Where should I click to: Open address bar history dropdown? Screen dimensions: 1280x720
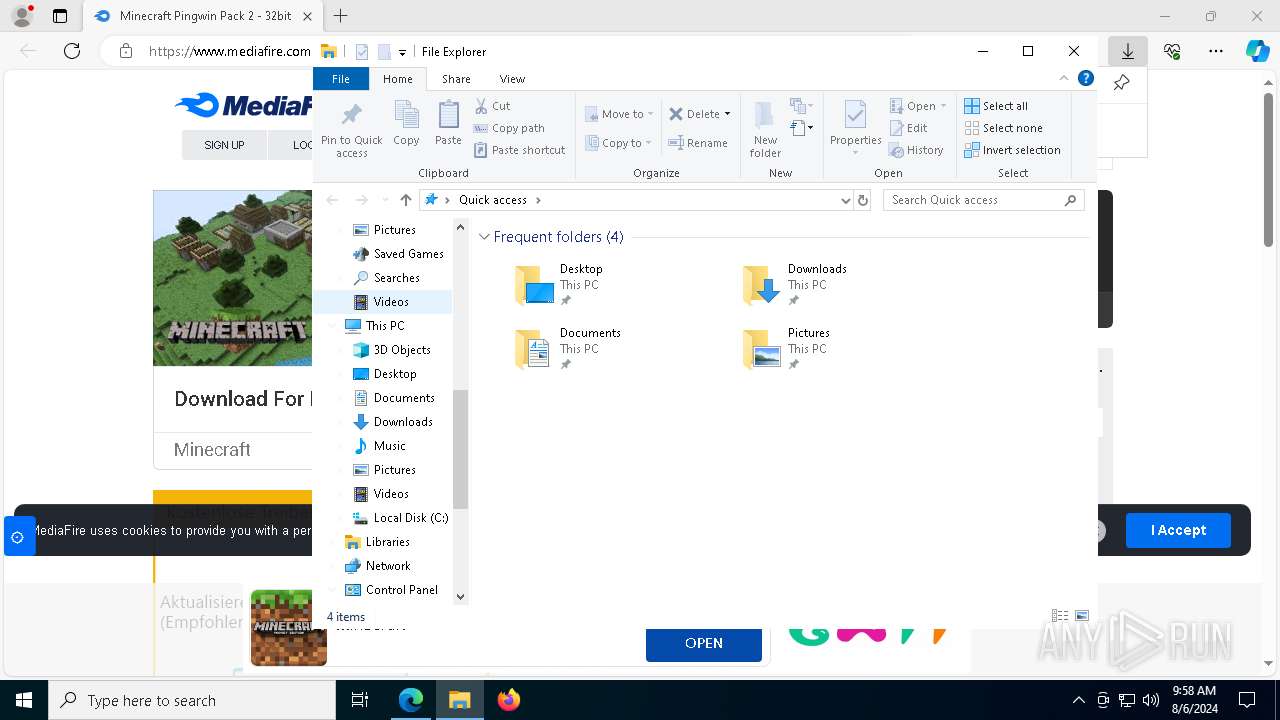click(x=845, y=200)
